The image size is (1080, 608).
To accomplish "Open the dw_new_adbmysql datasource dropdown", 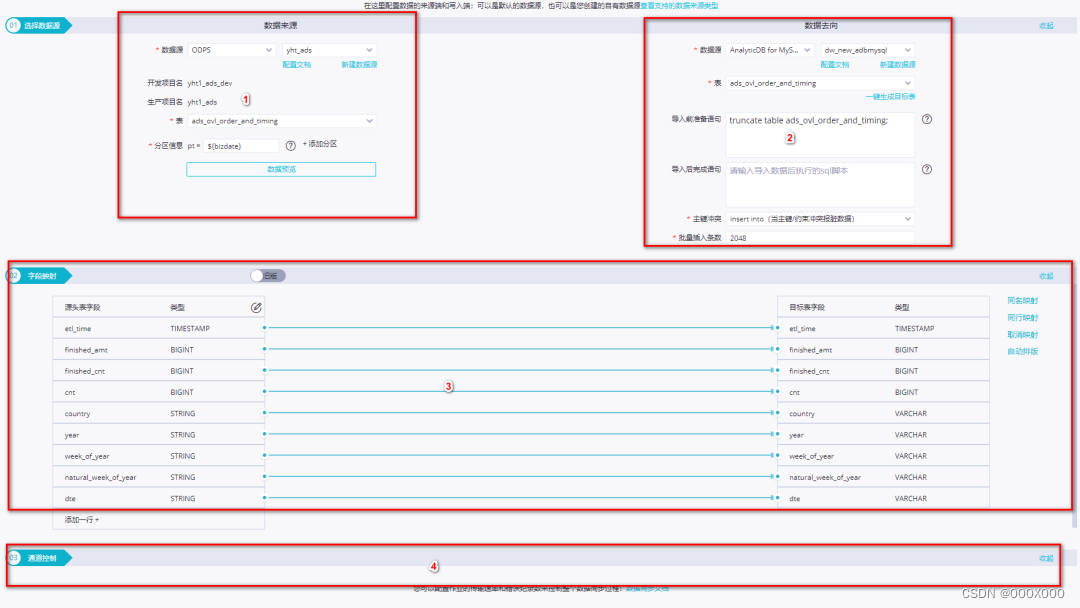I will pos(867,50).
